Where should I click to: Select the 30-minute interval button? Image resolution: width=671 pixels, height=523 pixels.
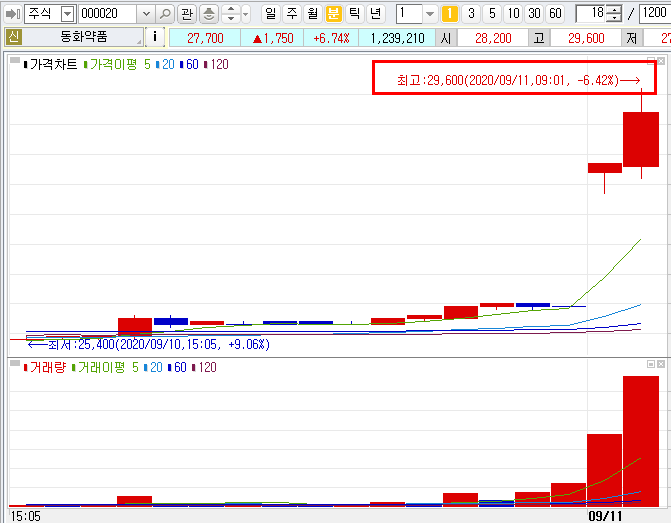pyautogui.click(x=534, y=14)
